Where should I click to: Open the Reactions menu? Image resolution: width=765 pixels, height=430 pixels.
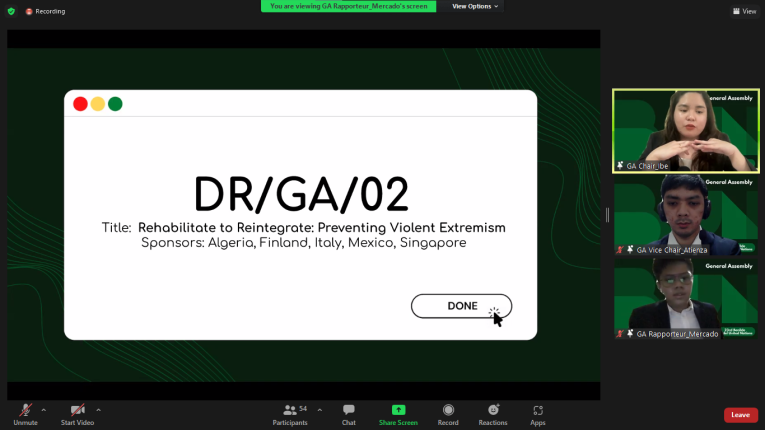click(493, 415)
